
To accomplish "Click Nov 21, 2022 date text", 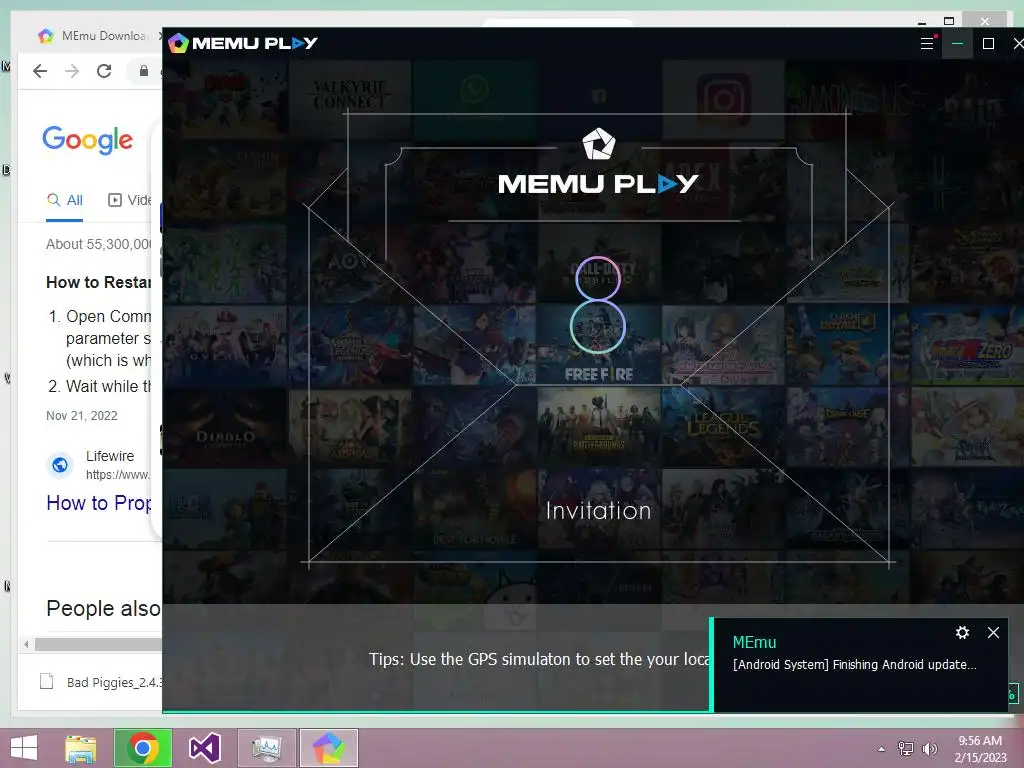I will click(82, 416).
